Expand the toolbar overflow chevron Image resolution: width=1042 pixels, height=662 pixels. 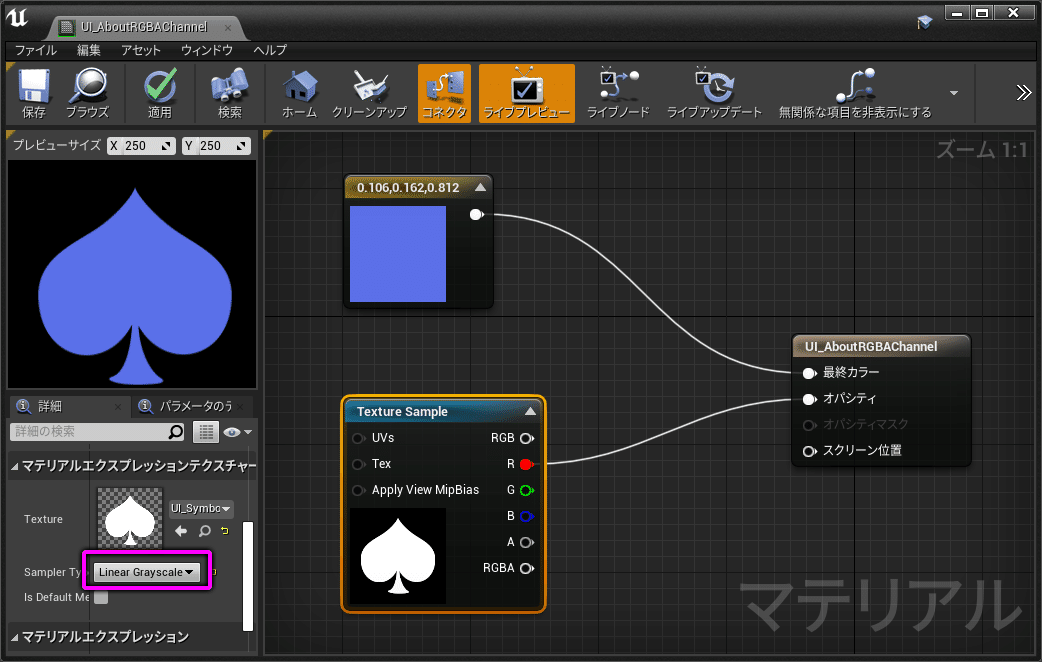click(x=1023, y=93)
